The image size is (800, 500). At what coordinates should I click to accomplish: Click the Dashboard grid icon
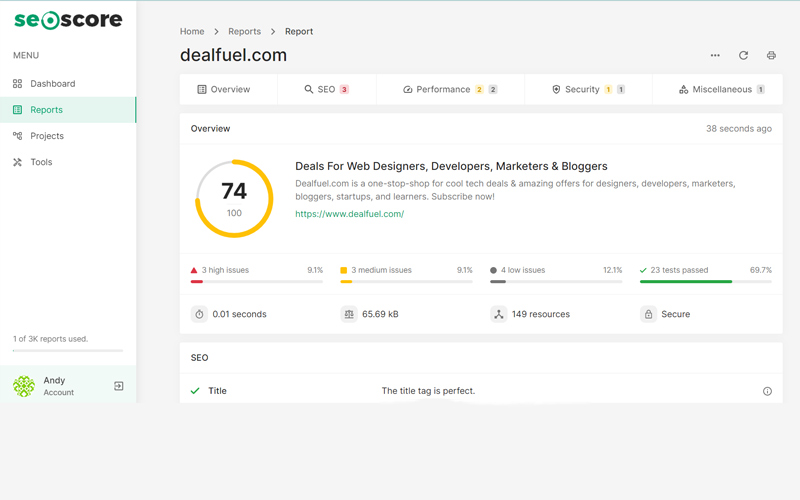[x=17, y=84]
